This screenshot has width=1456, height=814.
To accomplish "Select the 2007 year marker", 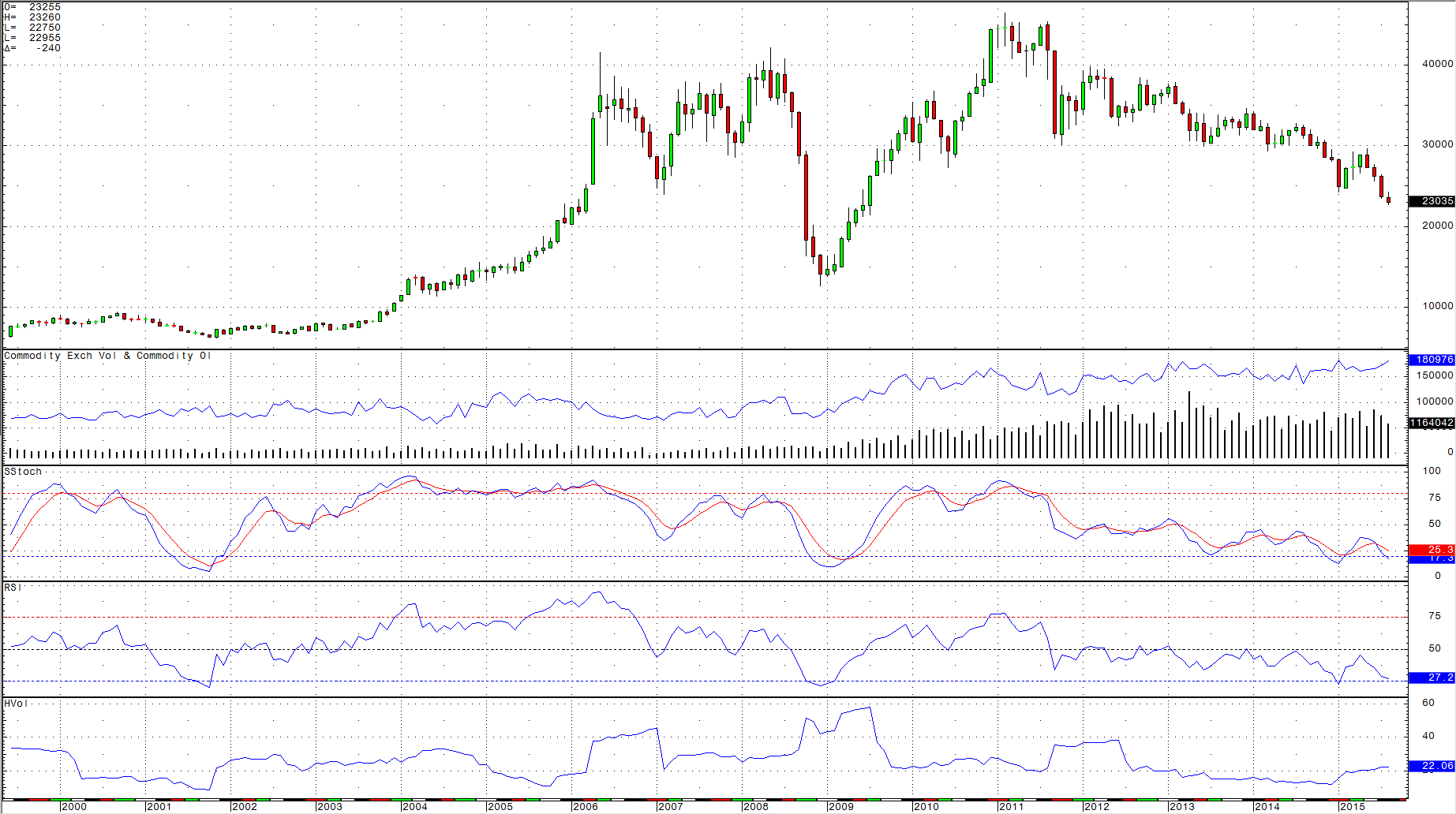I will coord(671,807).
